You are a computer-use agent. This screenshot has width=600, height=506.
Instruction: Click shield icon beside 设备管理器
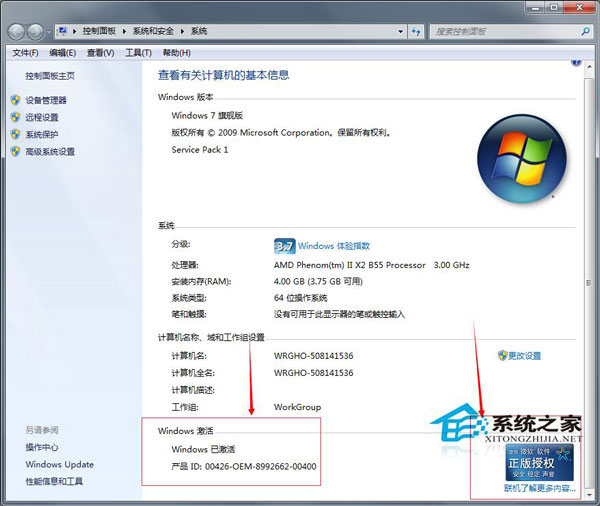tap(15, 100)
